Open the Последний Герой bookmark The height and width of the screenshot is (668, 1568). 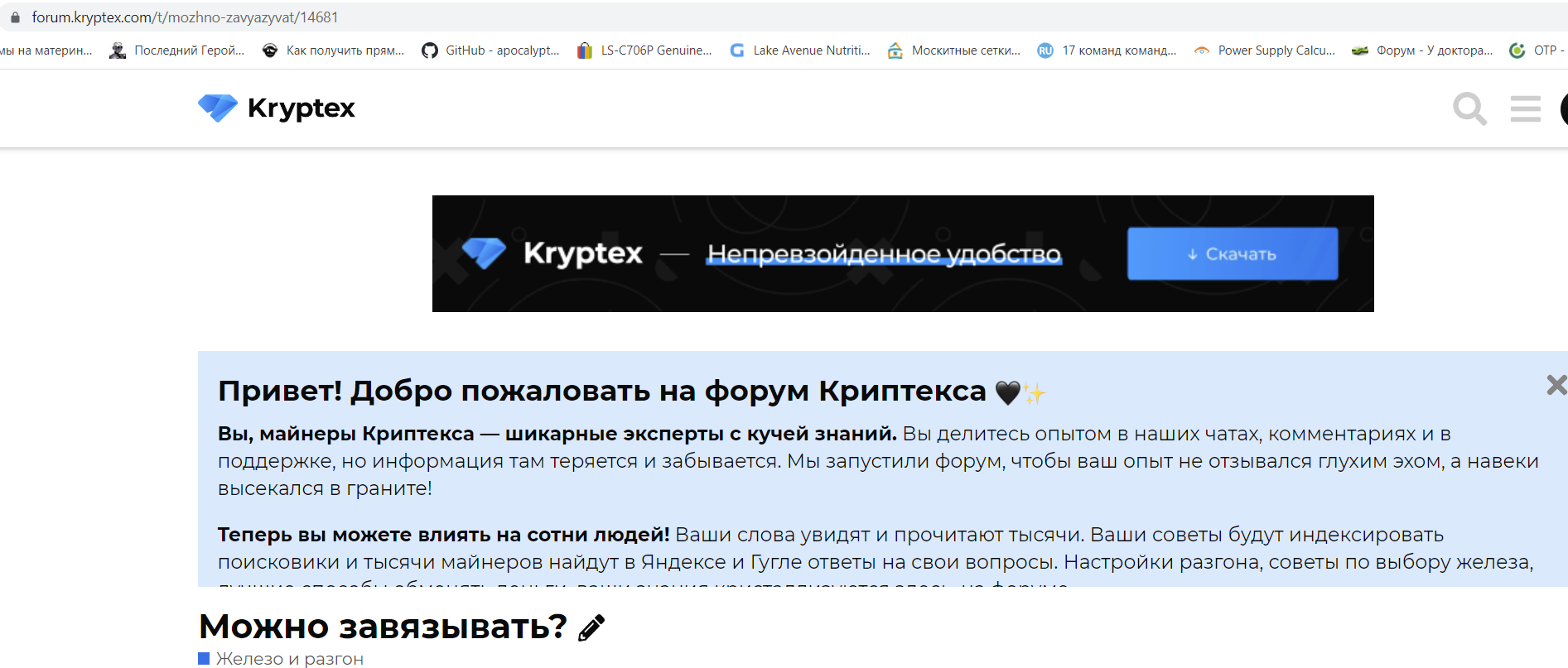(x=177, y=50)
